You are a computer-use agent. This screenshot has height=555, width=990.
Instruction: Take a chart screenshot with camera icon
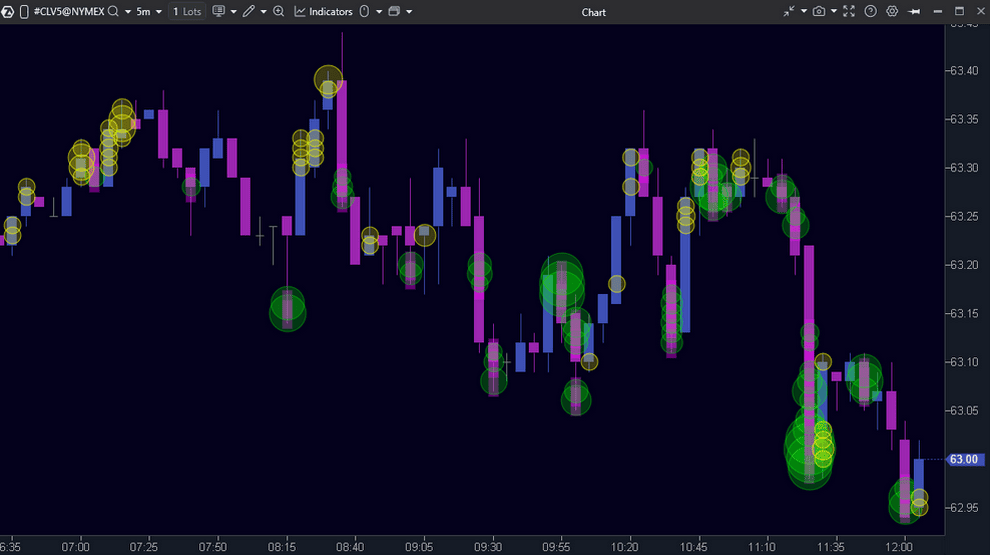coord(819,12)
